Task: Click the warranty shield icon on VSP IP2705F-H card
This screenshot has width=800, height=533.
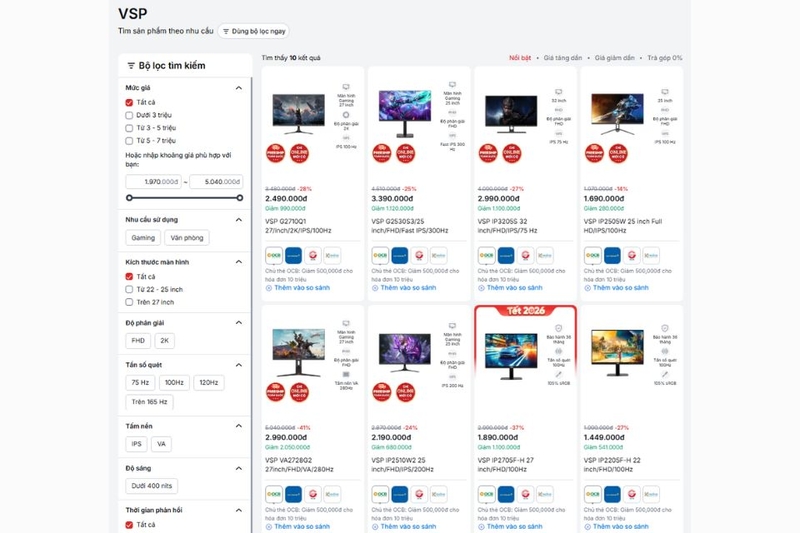Action: pos(559,328)
